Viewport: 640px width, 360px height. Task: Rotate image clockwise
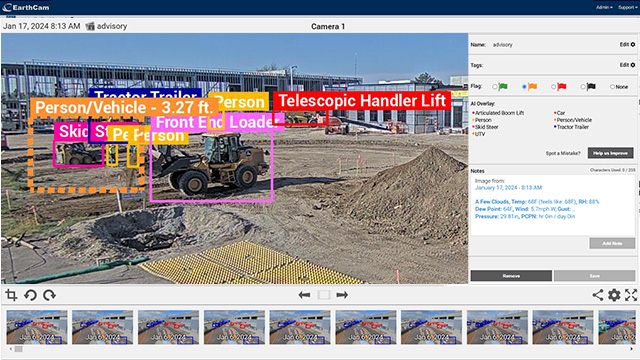49,295
